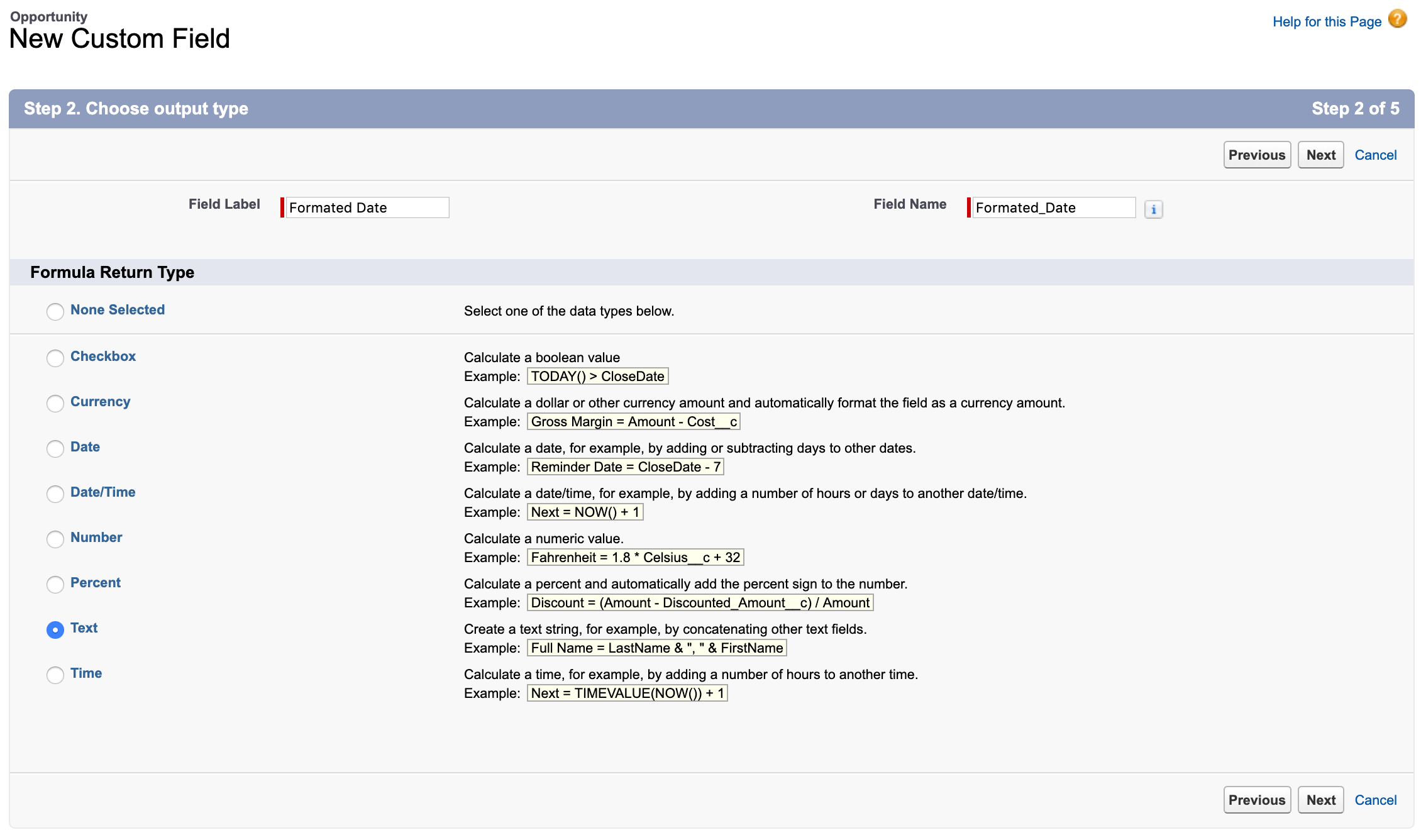Click the bottom Cancel link
Viewport: 1421px width, 840px height.
1375,800
